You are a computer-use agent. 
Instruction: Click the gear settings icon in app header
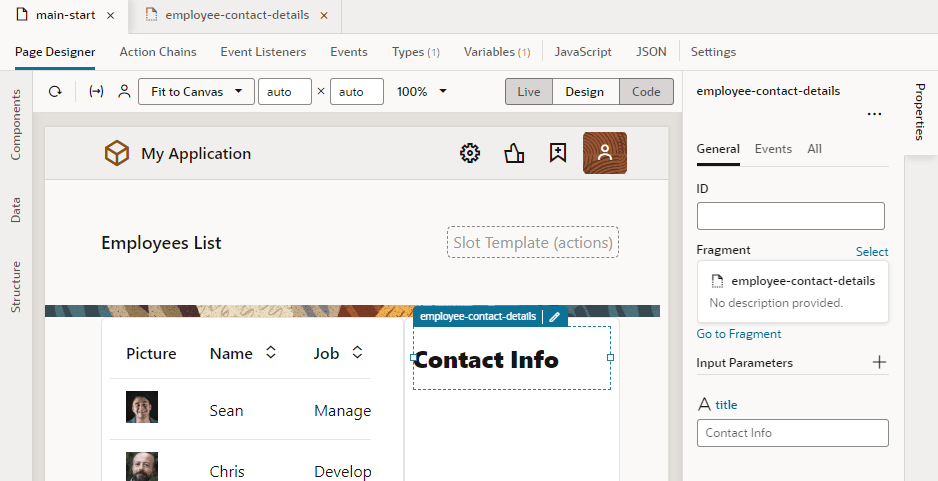click(470, 153)
